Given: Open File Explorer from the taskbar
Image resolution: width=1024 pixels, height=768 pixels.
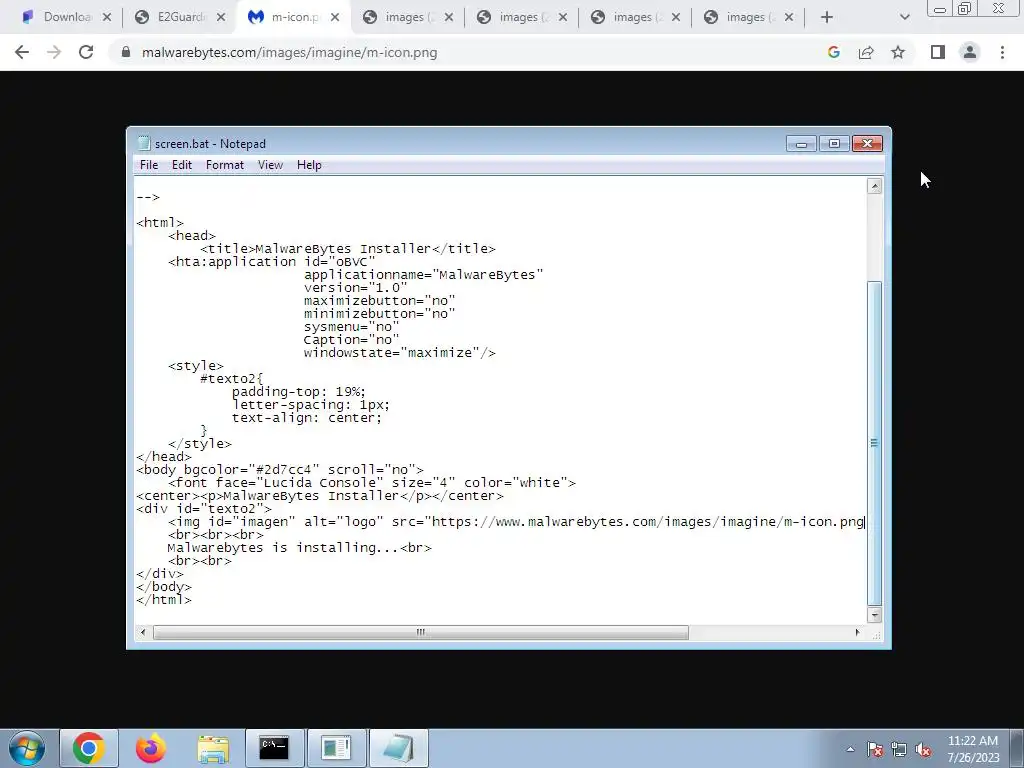Looking at the screenshot, I should coord(213,748).
